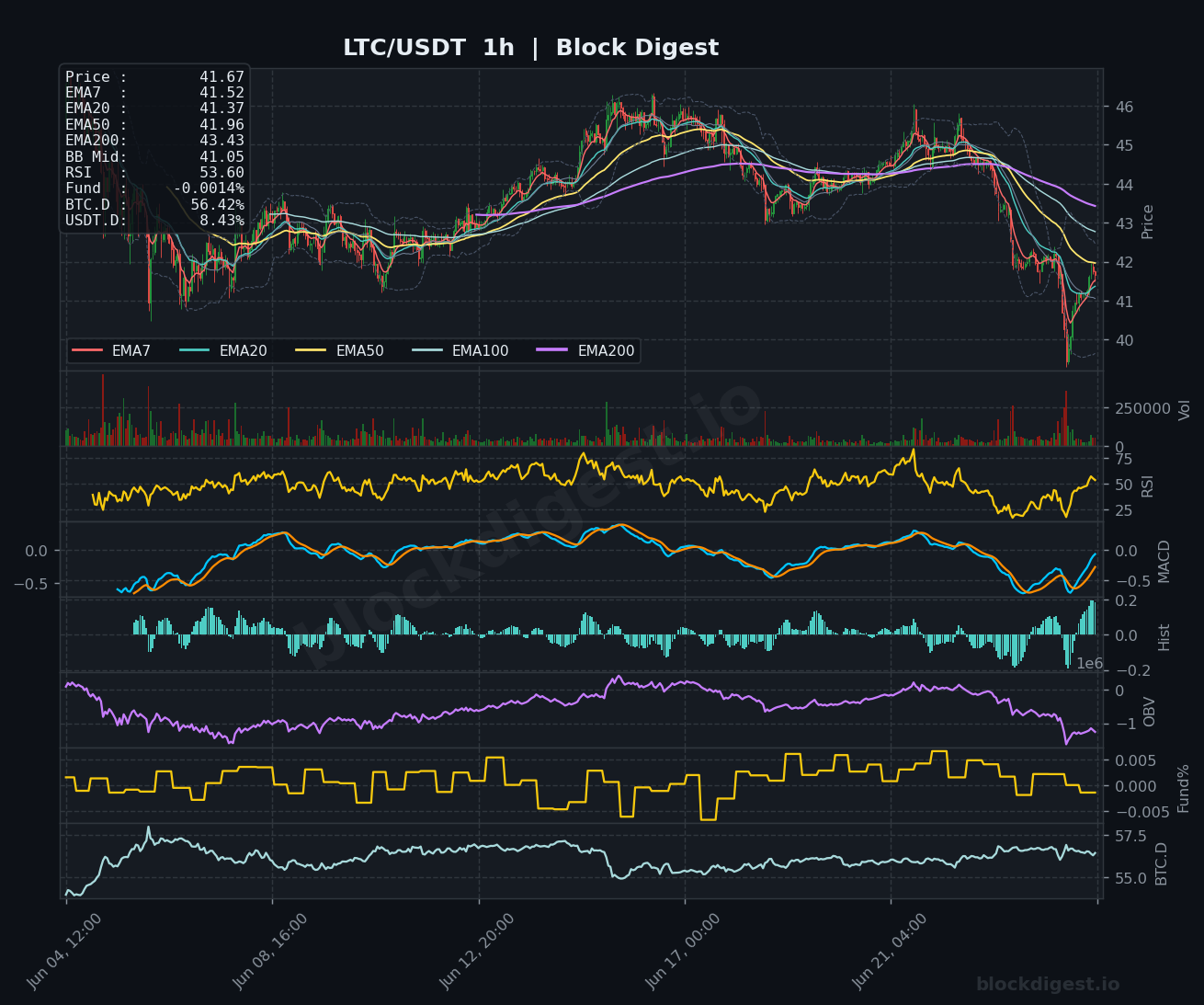This screenshot has width=1204, height=1005.
Task: Click the EMA7 legend label
Action: coord(131,351)
